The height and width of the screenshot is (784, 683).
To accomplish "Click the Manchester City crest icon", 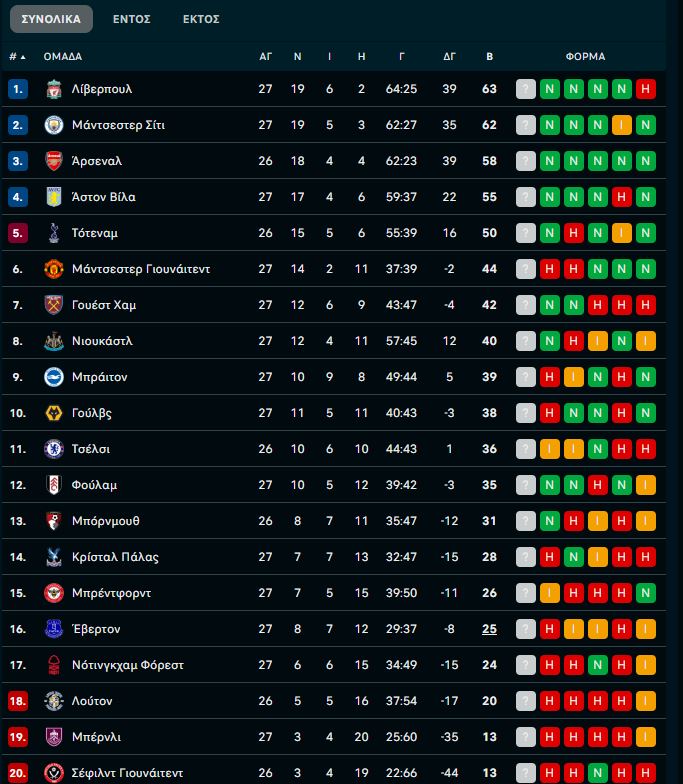I will tap(54, 125).
